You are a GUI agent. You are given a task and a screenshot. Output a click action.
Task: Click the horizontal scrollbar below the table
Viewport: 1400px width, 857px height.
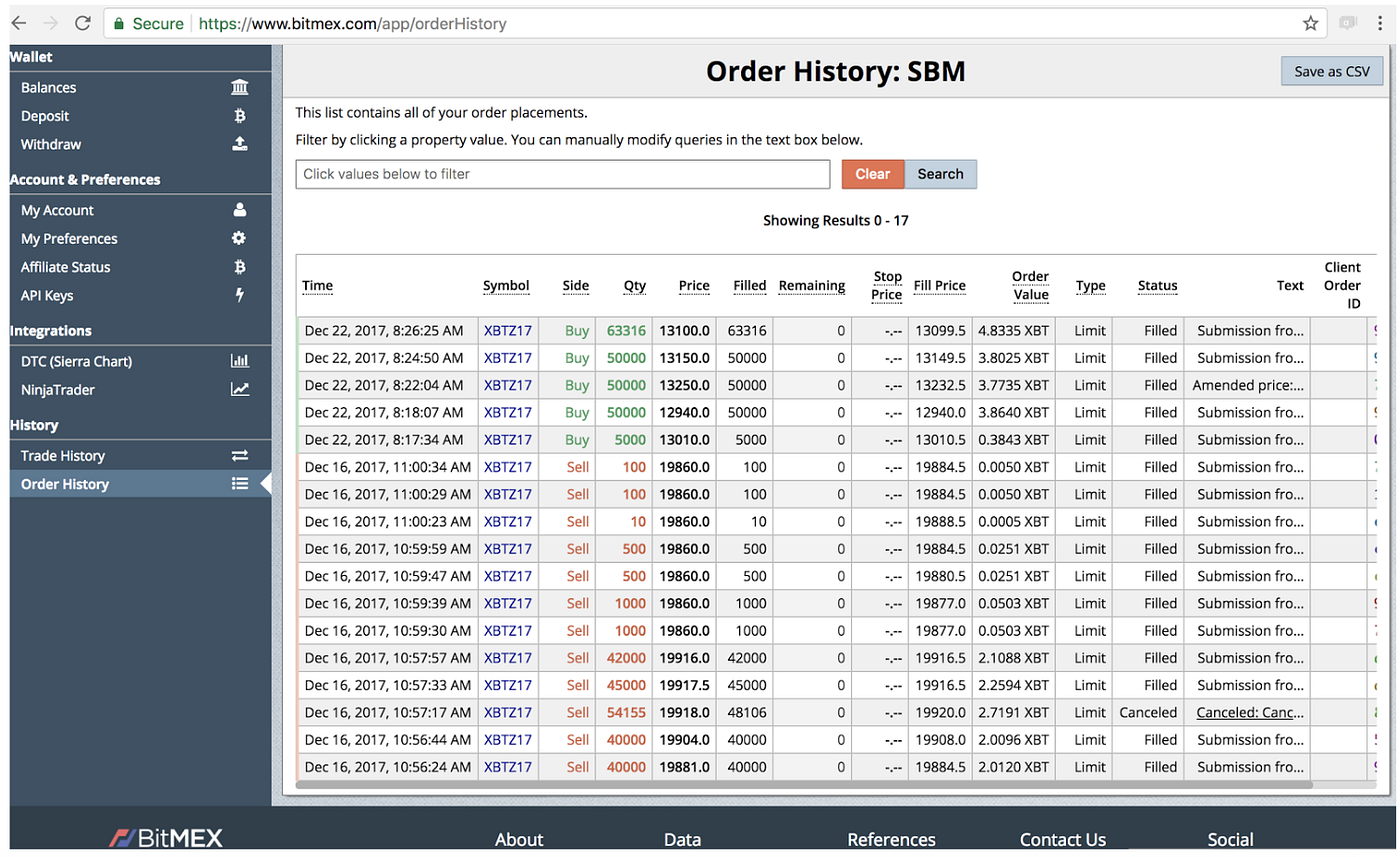point(804,785)
